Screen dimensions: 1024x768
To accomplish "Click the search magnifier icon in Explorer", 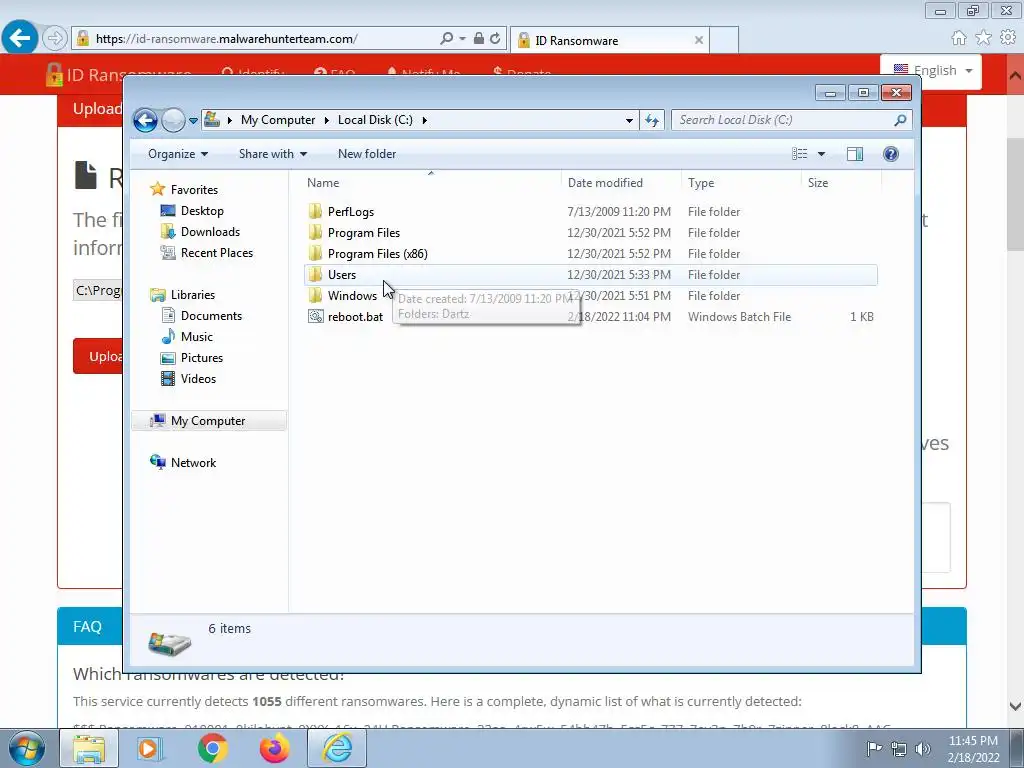I will [901, 120].
